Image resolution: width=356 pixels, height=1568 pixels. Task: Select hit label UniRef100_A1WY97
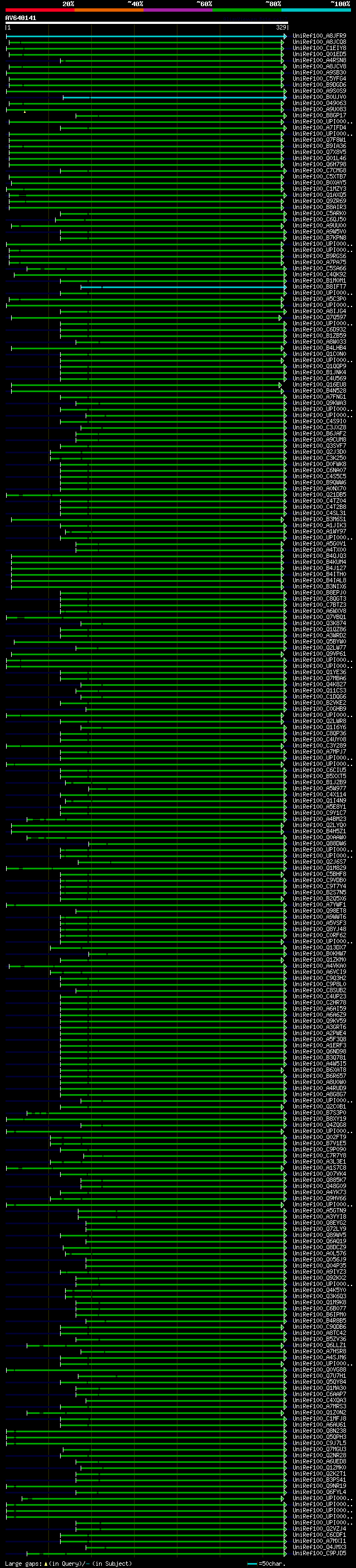click(x=319, y=531)
